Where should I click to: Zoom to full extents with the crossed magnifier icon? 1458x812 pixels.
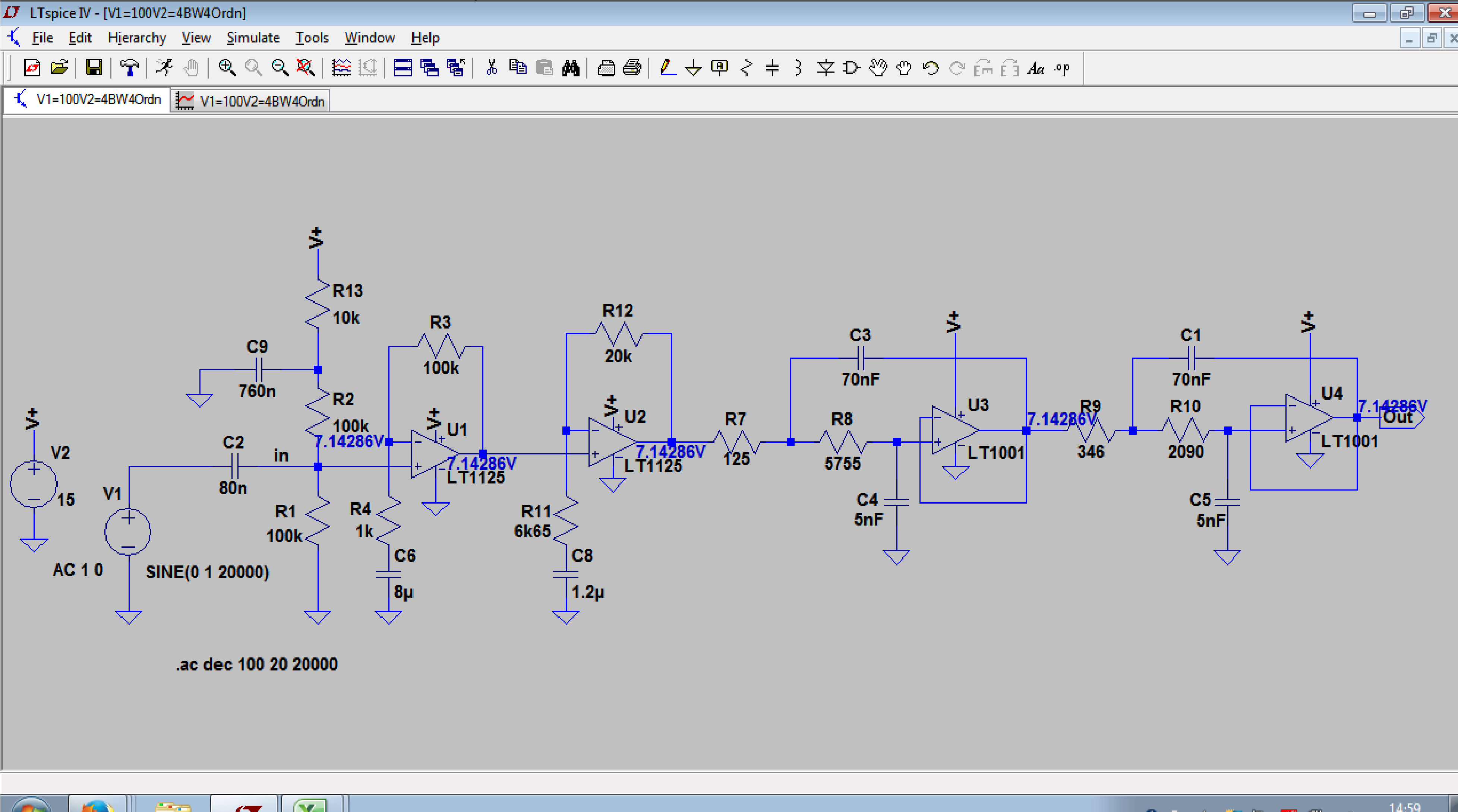[x=306, y=68]
